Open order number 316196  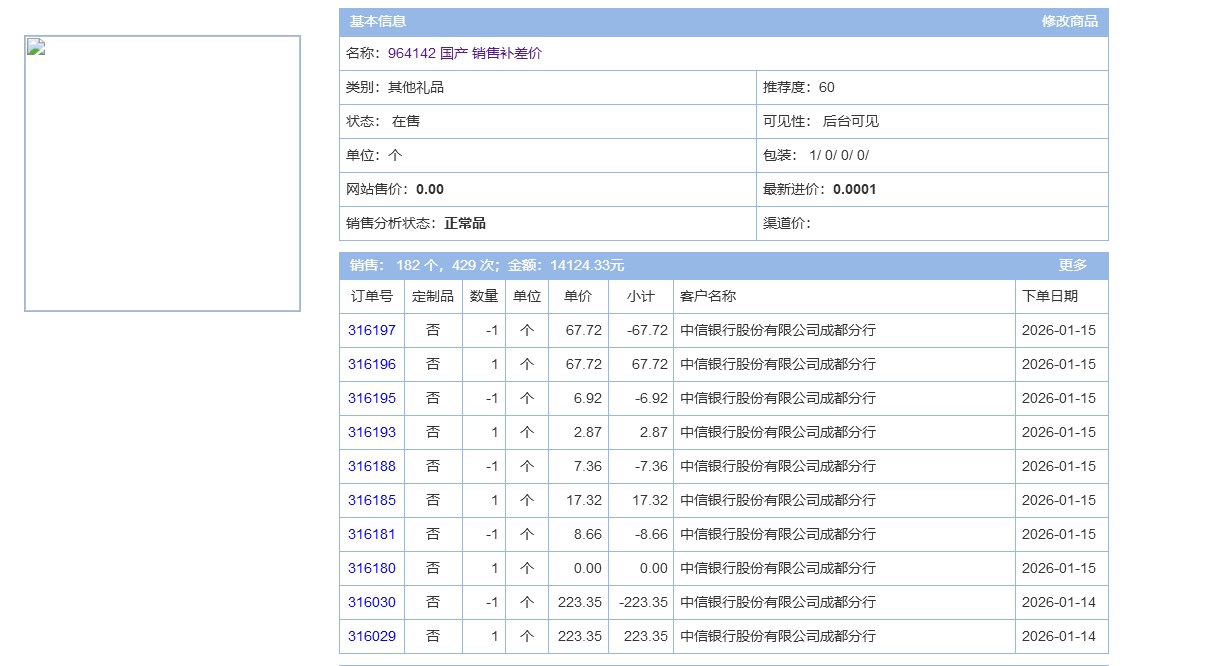[x=371, y=365]
